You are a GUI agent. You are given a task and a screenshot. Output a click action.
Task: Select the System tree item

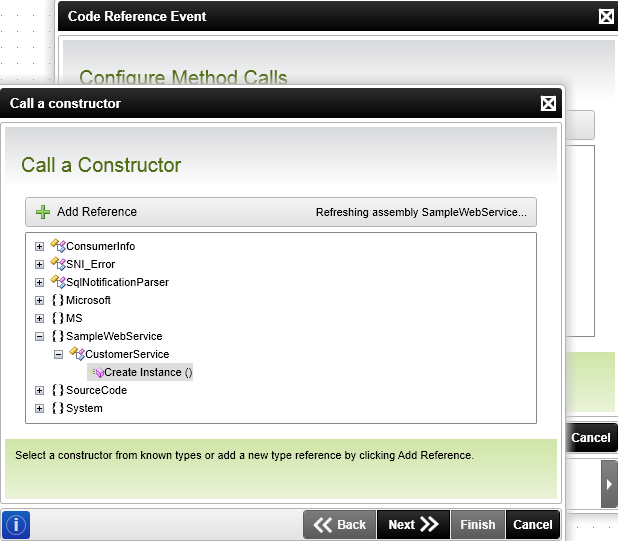[x=84, y=409]
